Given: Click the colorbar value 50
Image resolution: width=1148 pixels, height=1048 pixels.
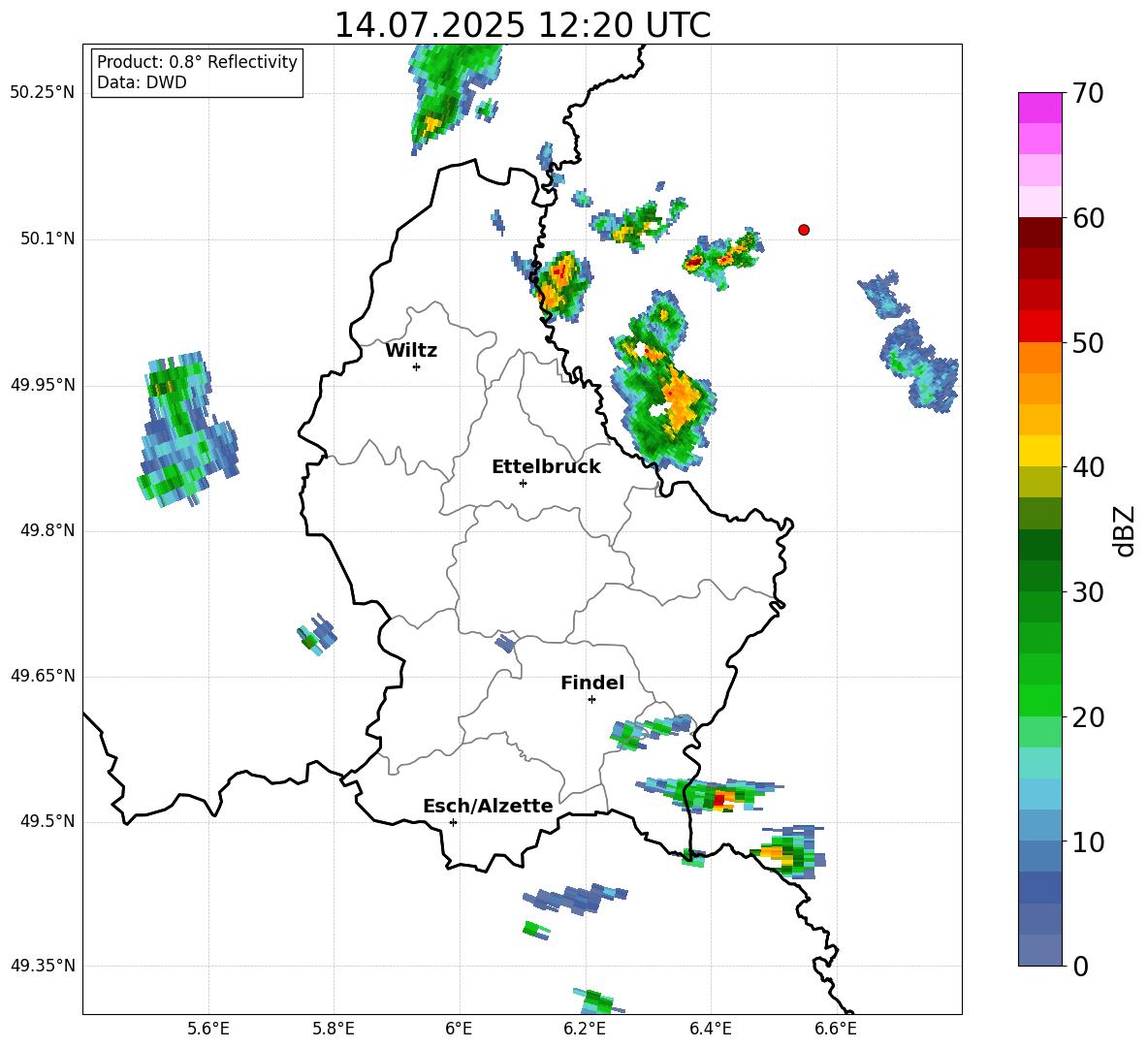Looking at the screenshot, I should pyautogui.click(x=1088, y=342).
